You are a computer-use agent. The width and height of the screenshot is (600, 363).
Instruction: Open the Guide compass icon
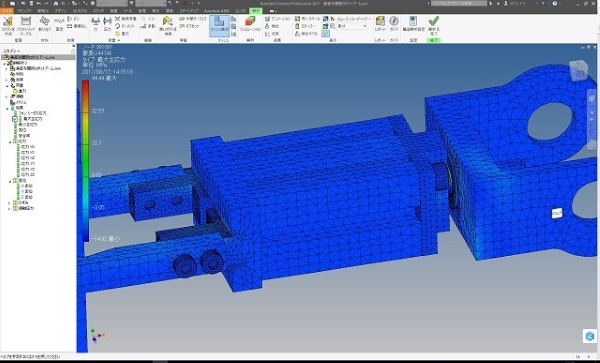pos(394,24)
